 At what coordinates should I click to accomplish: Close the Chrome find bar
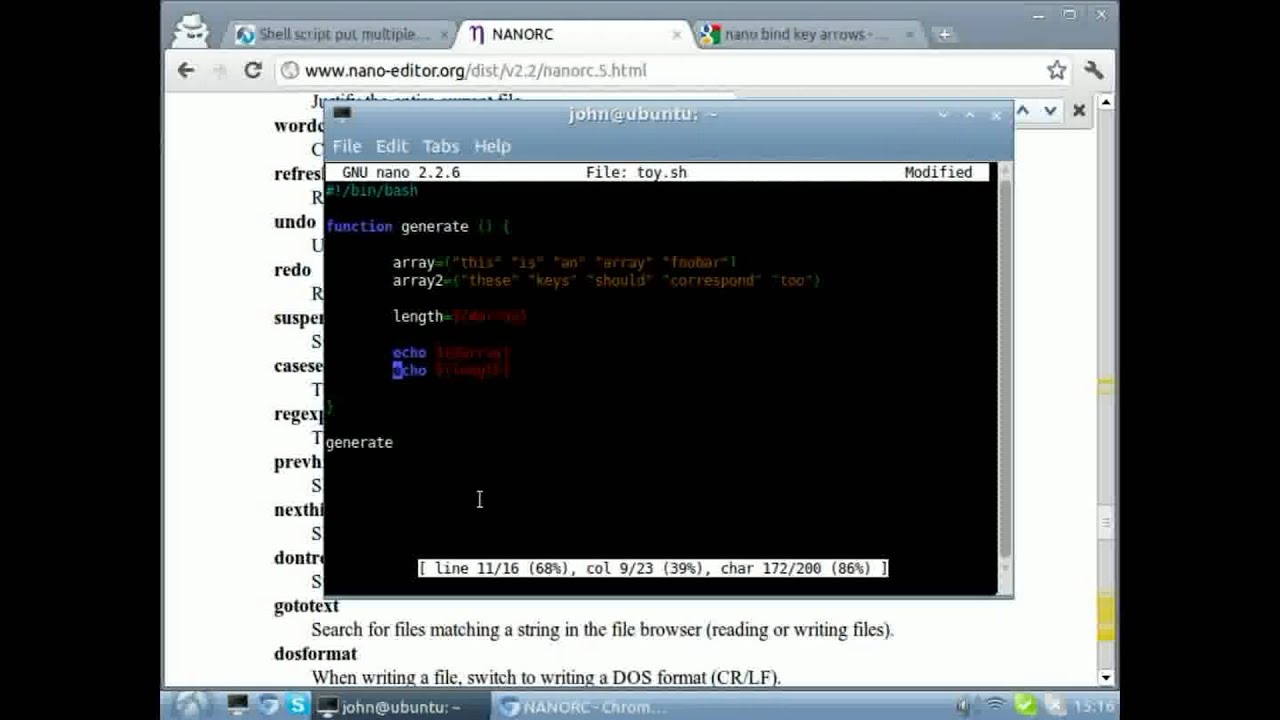click(1079, 111)
